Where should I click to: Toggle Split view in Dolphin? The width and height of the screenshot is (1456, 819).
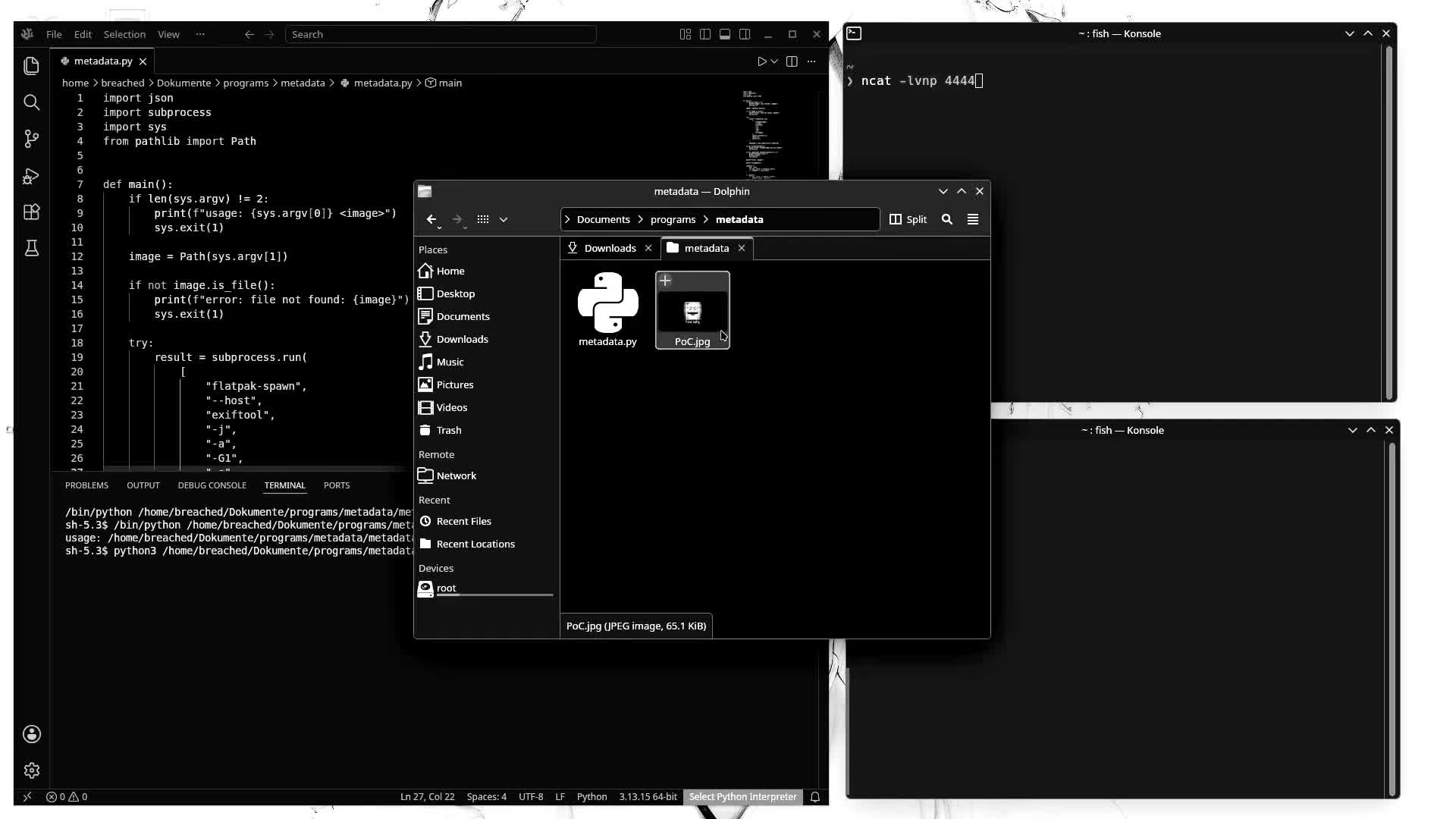[x=908, y=219]
